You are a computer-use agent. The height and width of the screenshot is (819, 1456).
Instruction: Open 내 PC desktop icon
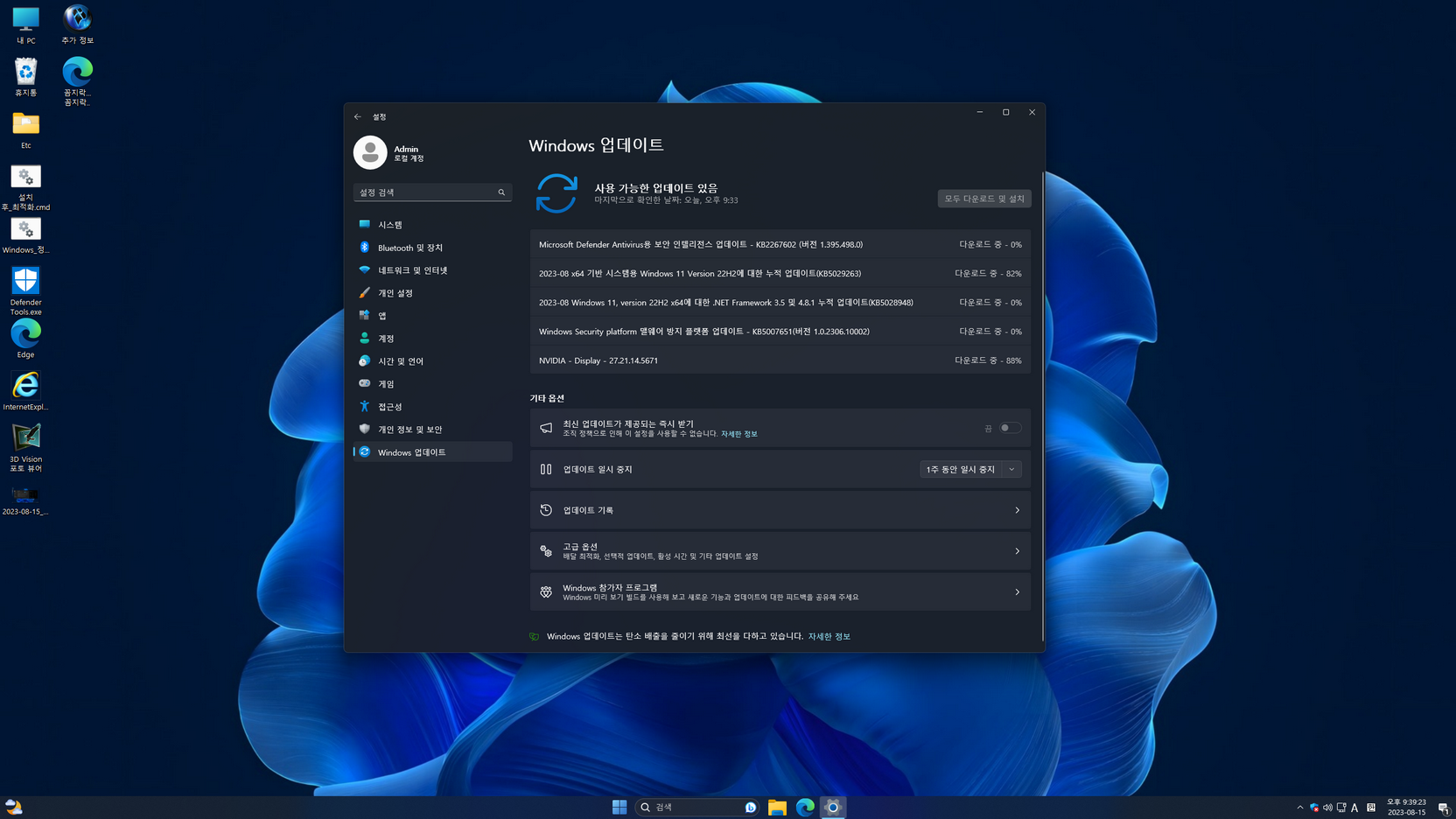coord(25,25)
